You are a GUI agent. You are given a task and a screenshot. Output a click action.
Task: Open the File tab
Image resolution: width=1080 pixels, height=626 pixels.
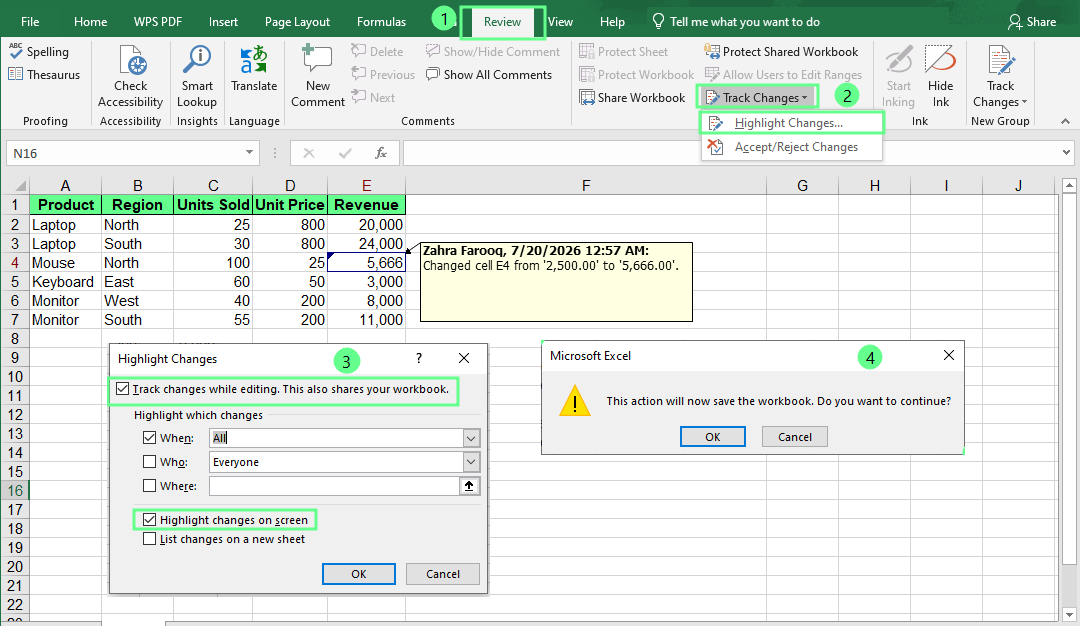click(x=30, y=22)
